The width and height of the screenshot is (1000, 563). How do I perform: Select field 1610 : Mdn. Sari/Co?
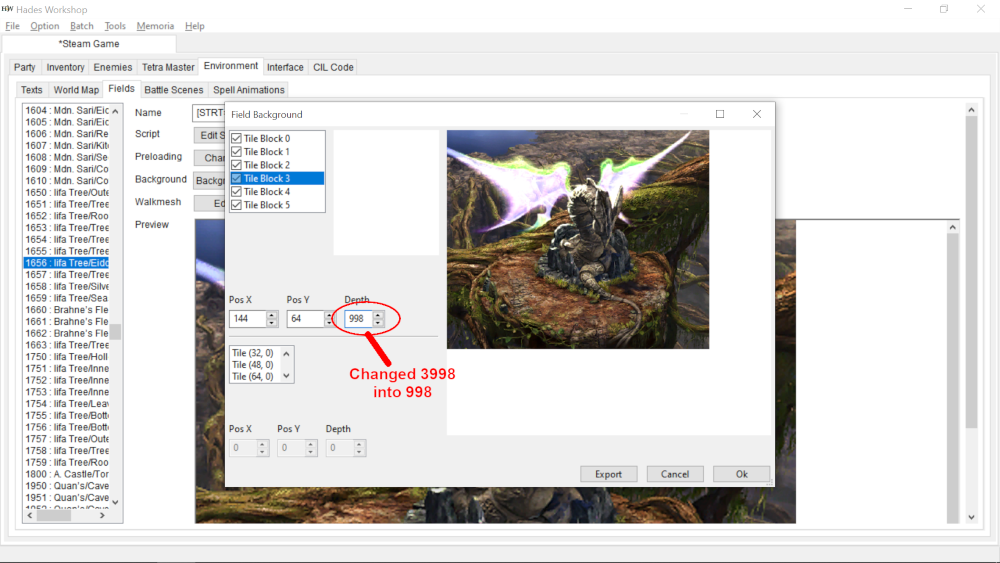(x=66, y=180)
